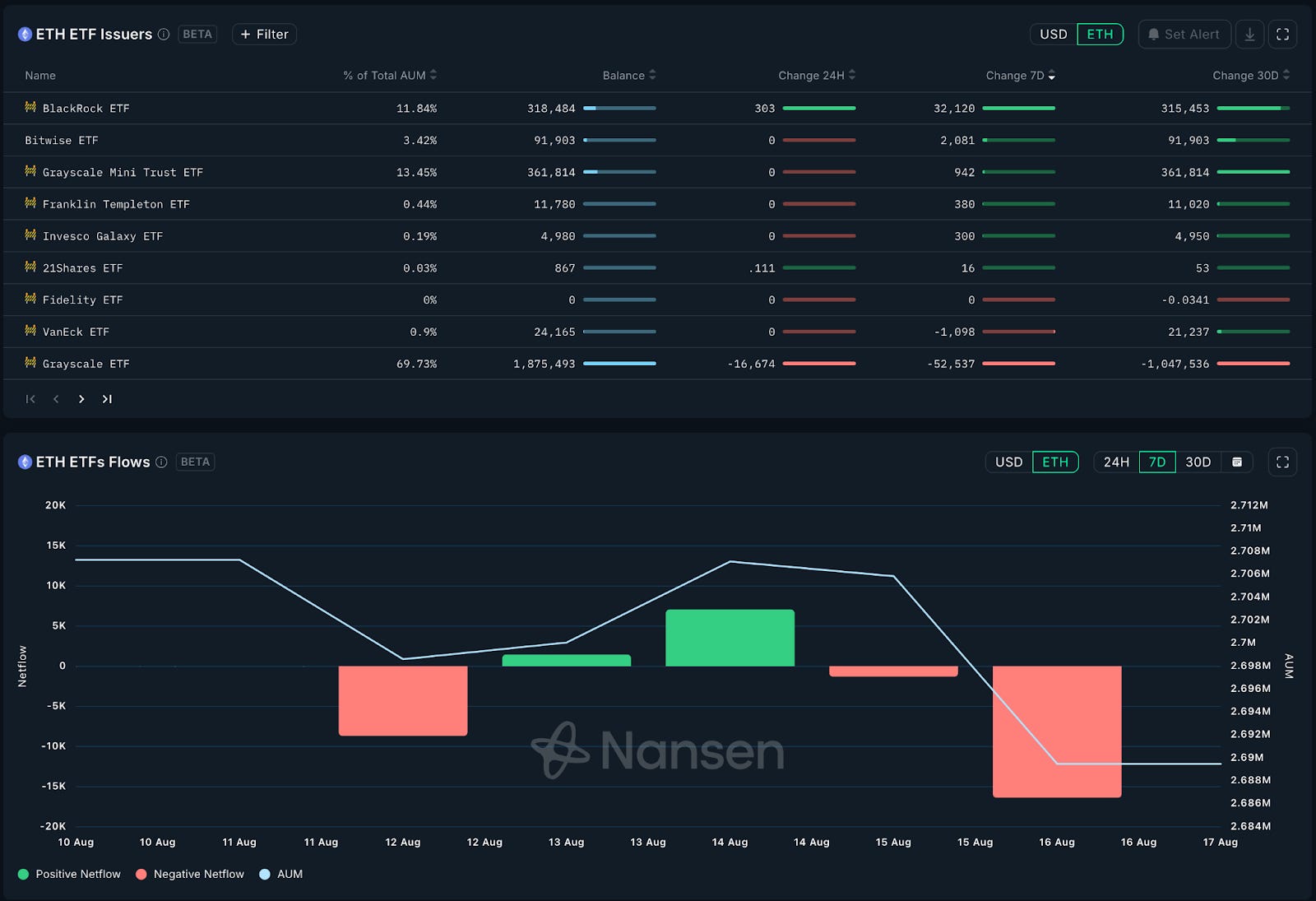Click Grayscale Mini Trust 13.45% value
Screen dimensions: 1316x901
click(417, 173)
